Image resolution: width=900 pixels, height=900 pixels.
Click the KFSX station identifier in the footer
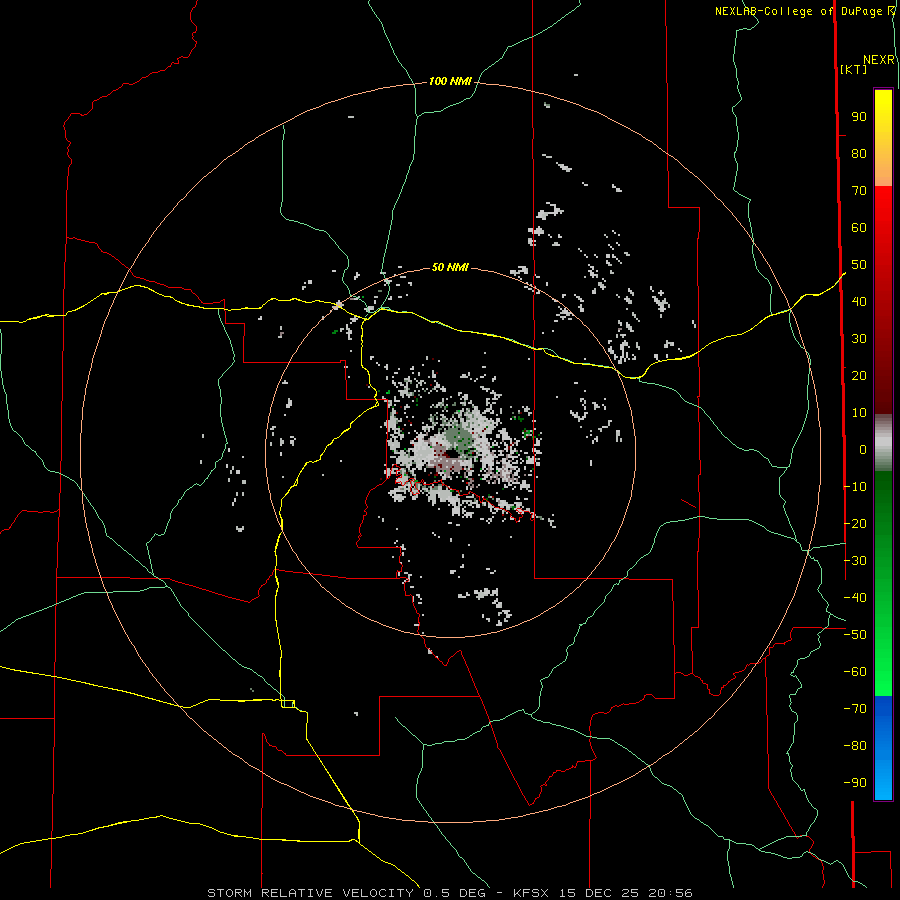point(531,893)
